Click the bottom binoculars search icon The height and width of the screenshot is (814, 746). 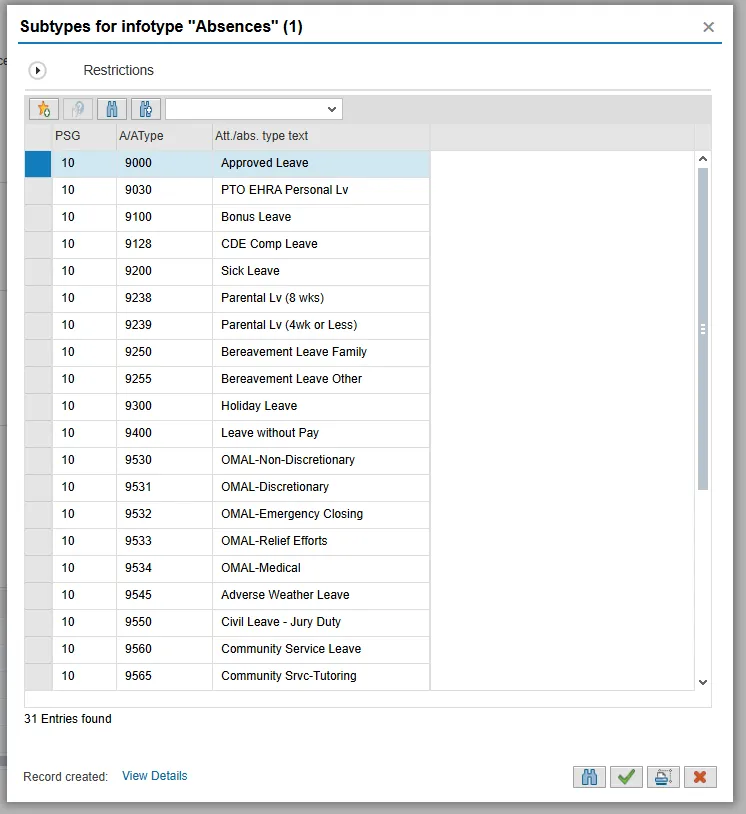coord(590,776)
